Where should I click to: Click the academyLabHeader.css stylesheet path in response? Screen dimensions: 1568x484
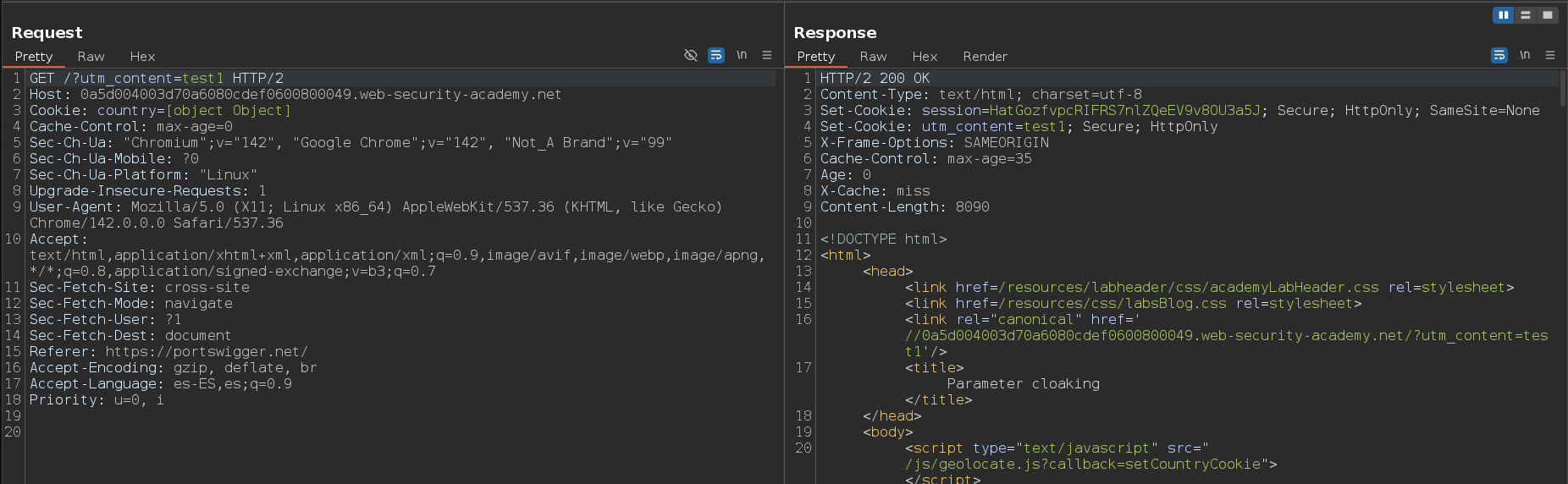pos(1189,288)
